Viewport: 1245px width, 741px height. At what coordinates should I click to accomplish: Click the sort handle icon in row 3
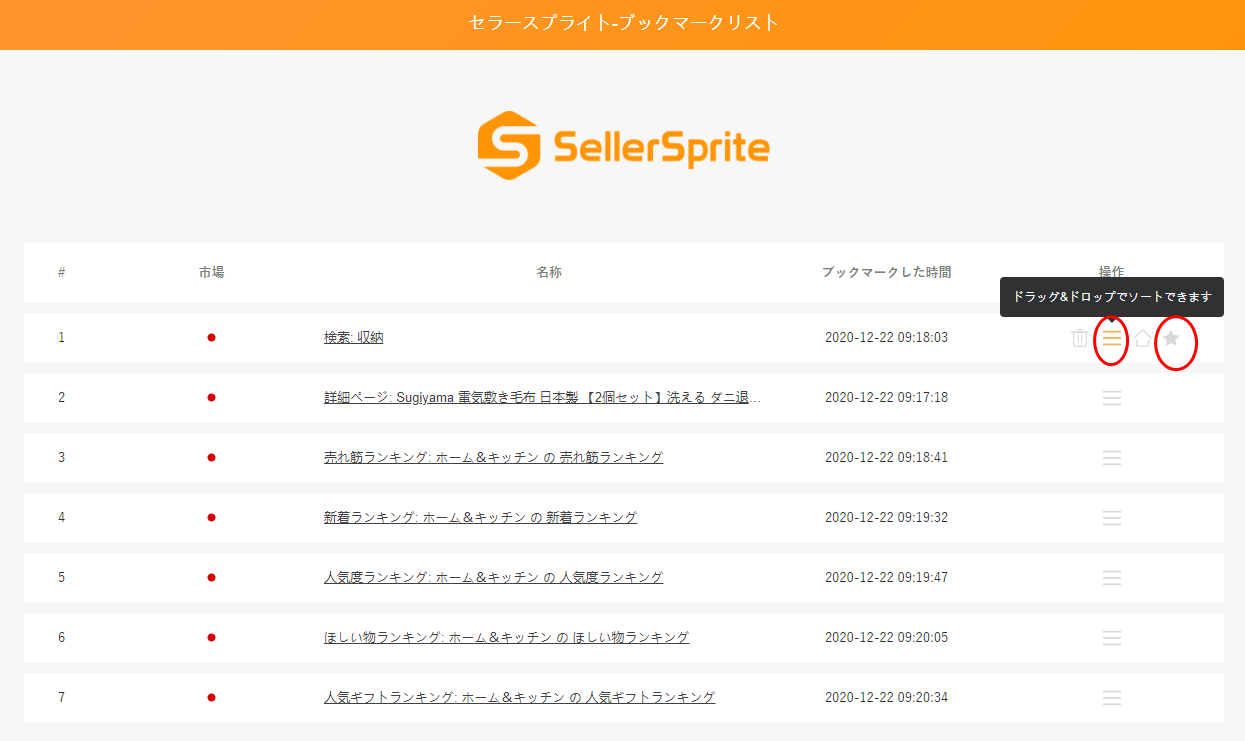click(x=1112, y=458)
